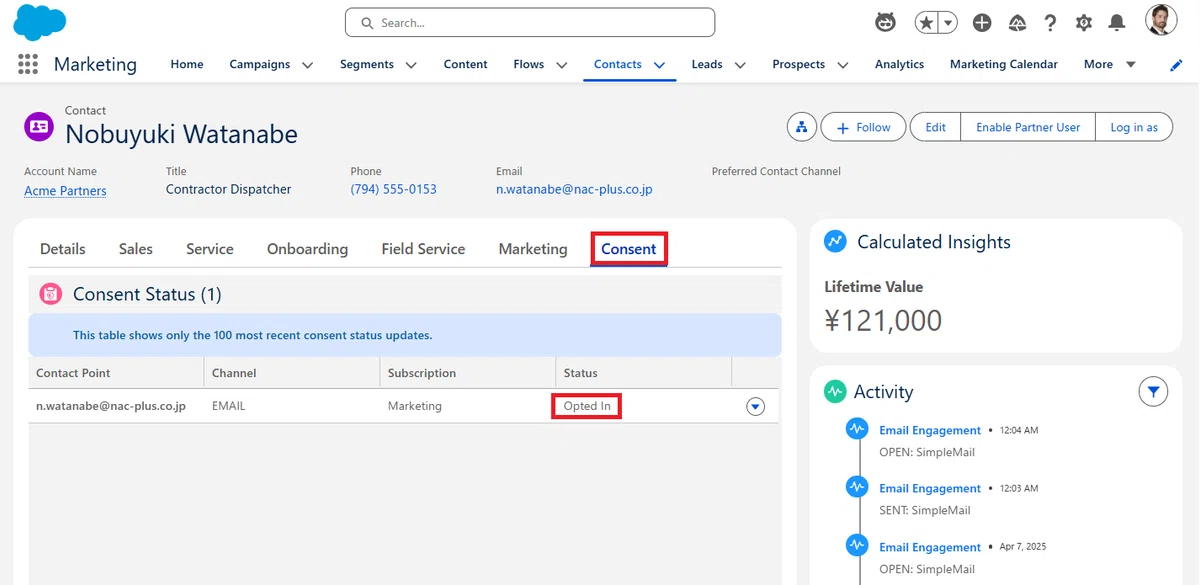Open the row actions for n.watanabe consent

(756, 407)
